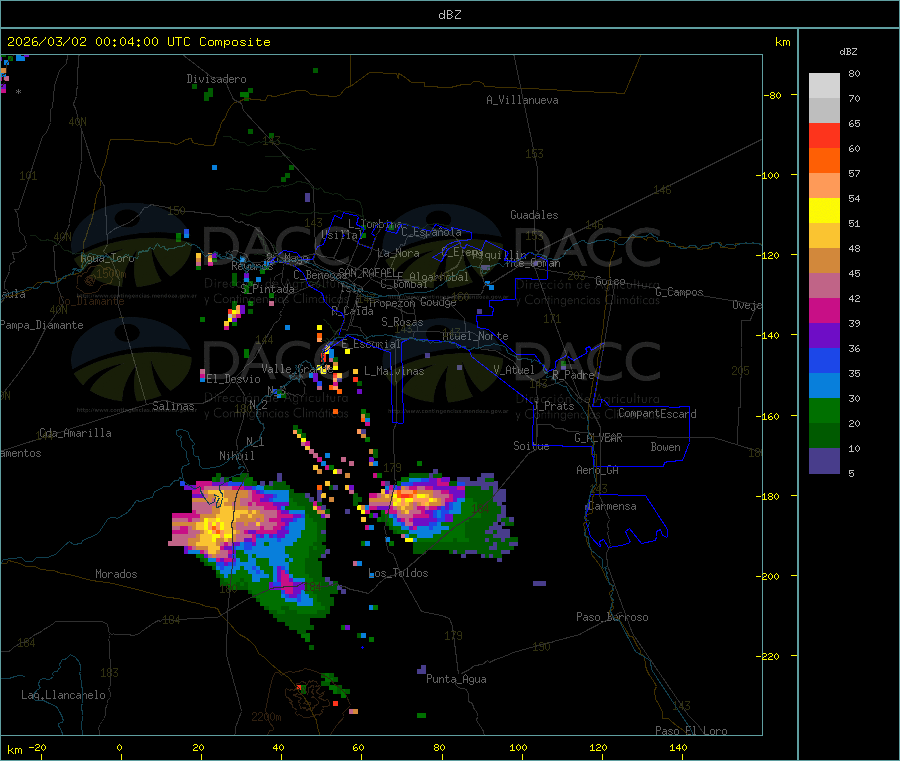Click the '0' km tick on bottom axis
Screen dimensions: 900x761
point(119,747)
